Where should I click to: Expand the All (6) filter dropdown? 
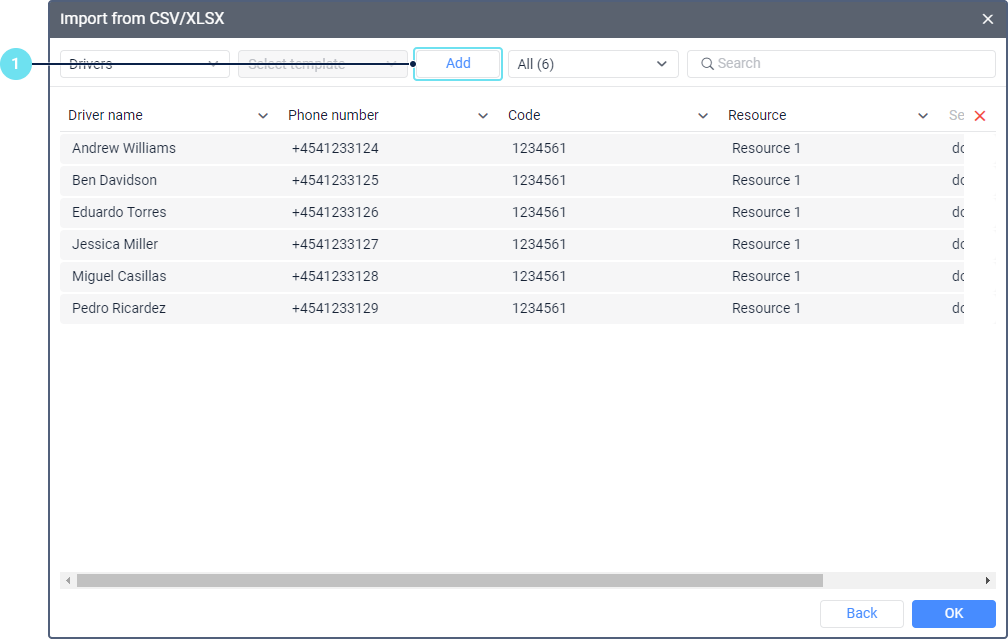click(593, 64)
